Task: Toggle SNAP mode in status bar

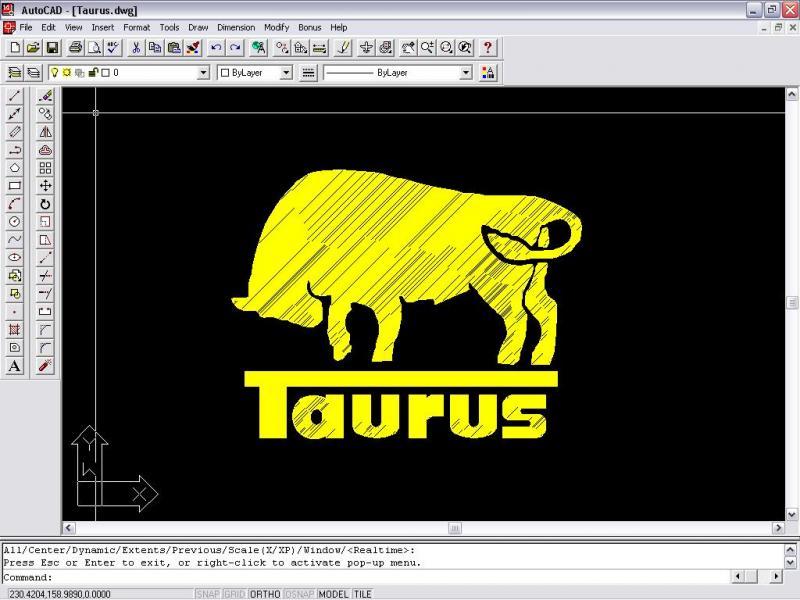Action: point(208,594)
